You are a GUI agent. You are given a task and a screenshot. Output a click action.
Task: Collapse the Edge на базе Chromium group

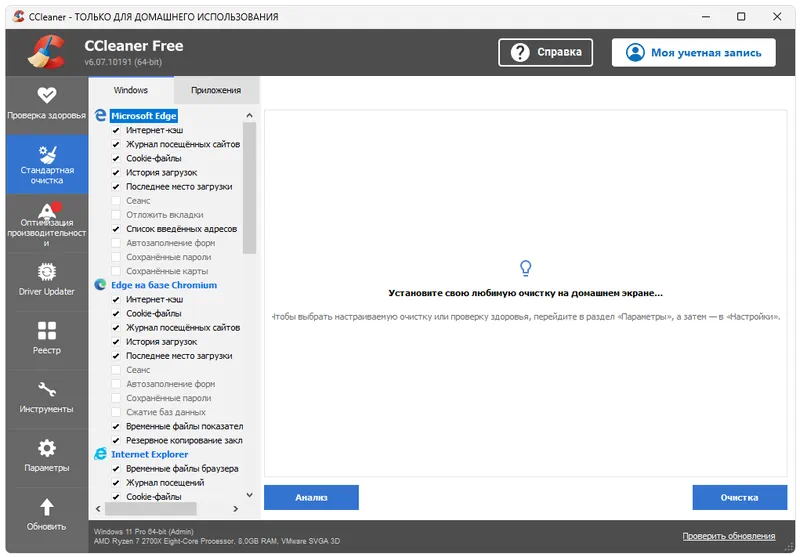pos(163,285)
